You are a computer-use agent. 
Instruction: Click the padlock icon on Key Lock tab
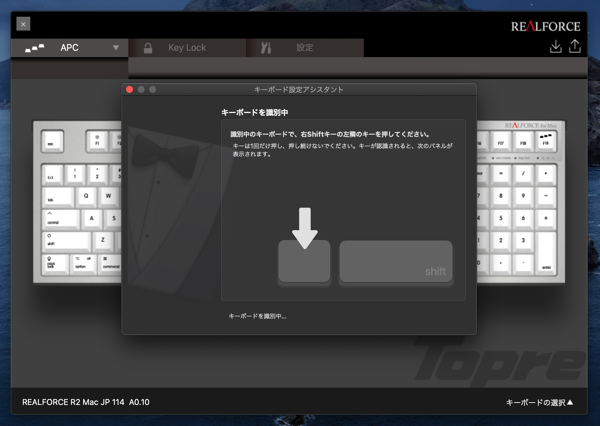coord(148,48)
